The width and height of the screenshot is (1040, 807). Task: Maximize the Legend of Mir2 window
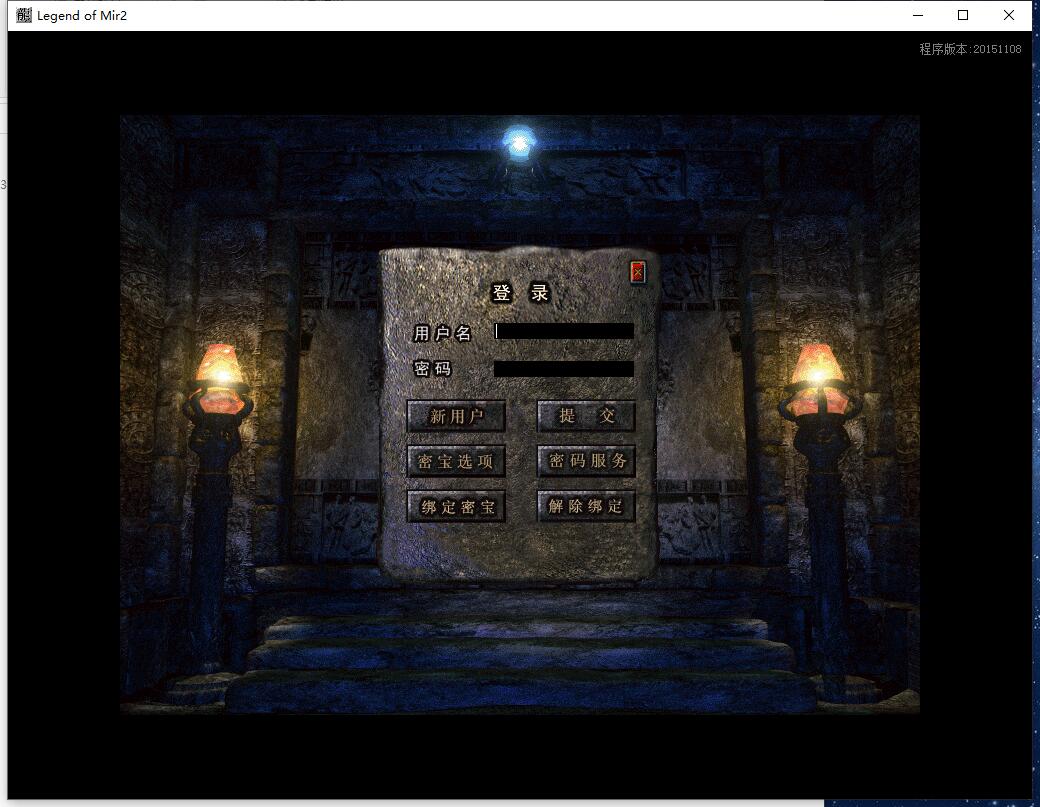(x=963, y=15)
